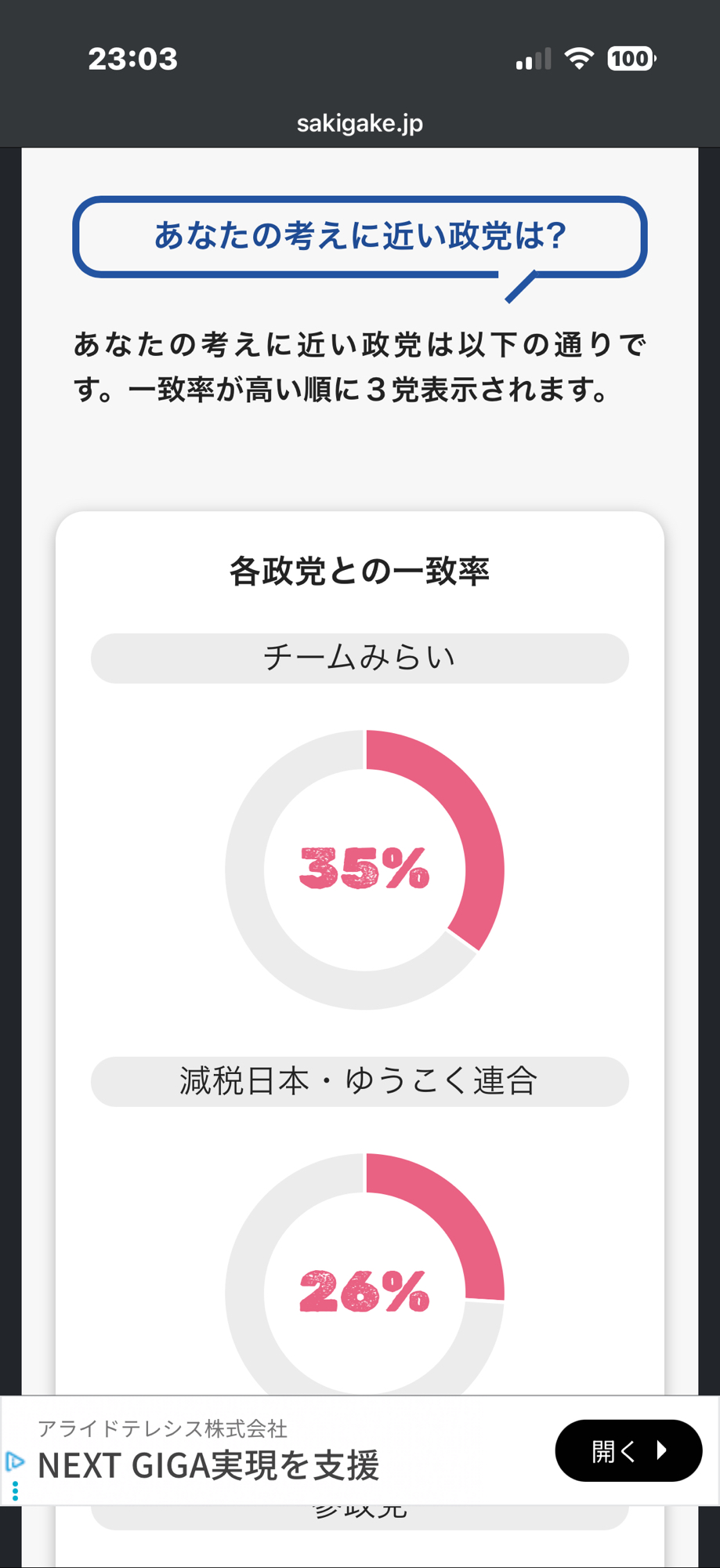Tap the cellular signal bars icon
Viewport: 720px width, 1568px height.
click(534, 60)
